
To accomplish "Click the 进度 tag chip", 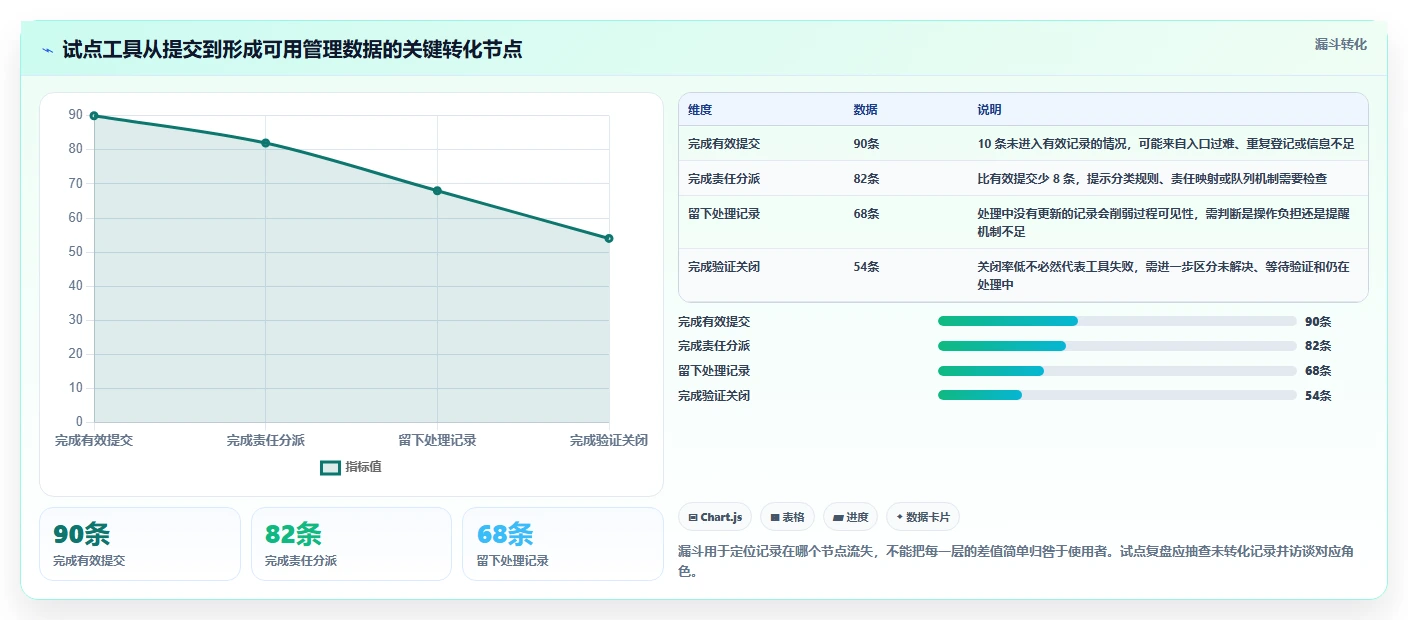I will (850, 517).
